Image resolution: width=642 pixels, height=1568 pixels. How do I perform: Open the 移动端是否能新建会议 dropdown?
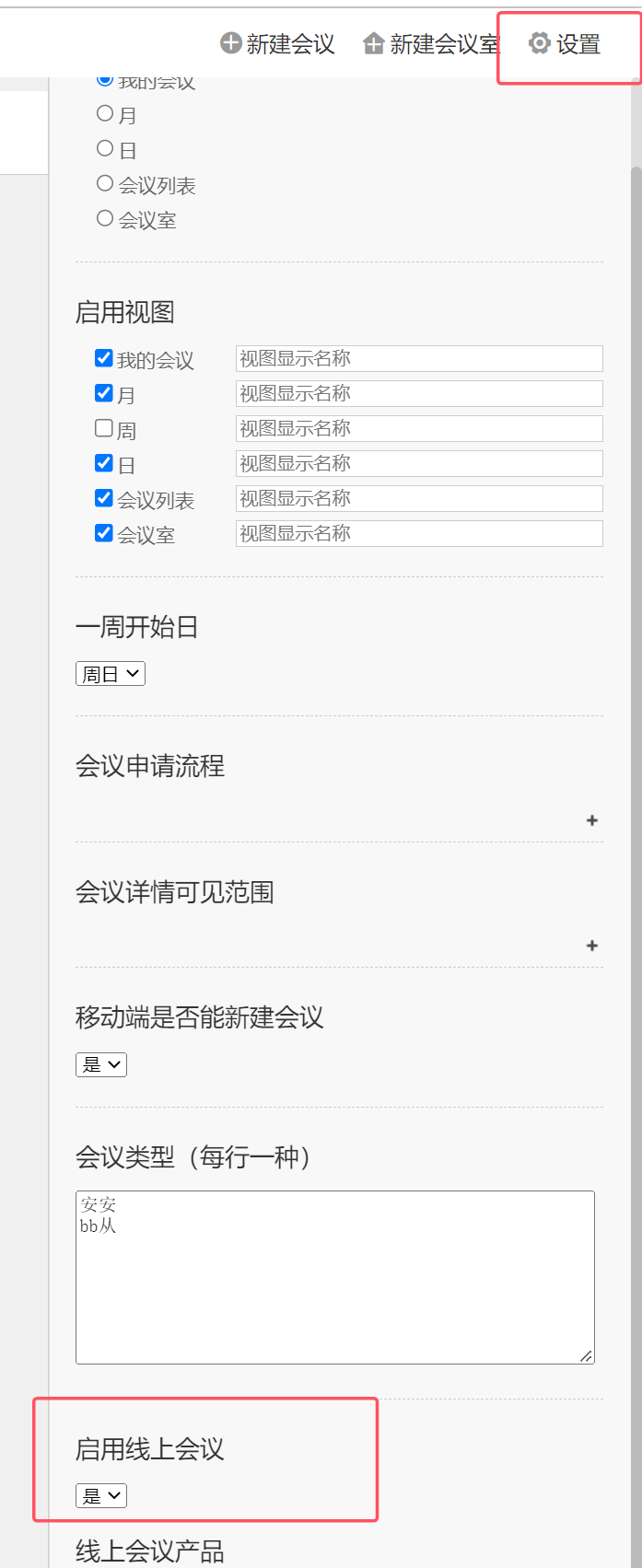pyautogui.click(x=101, y=1065)
